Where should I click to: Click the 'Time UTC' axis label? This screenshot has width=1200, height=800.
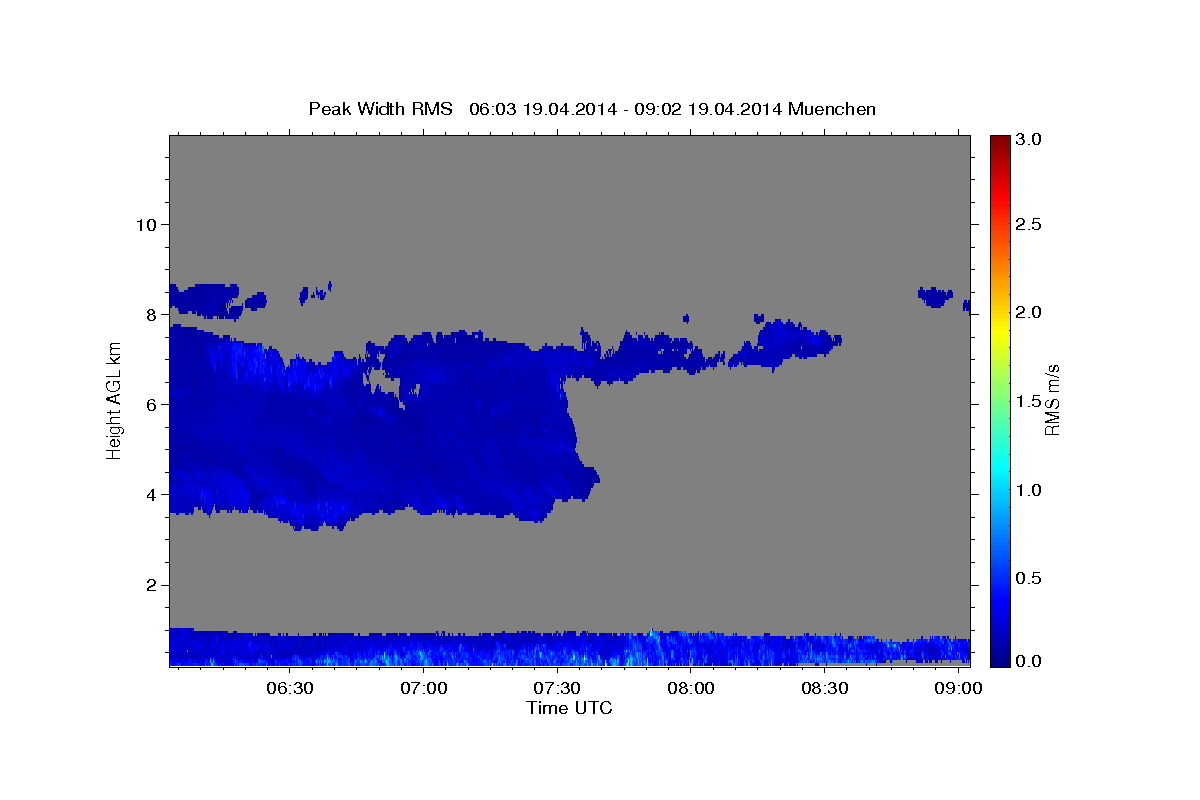(x=569, y=708)
